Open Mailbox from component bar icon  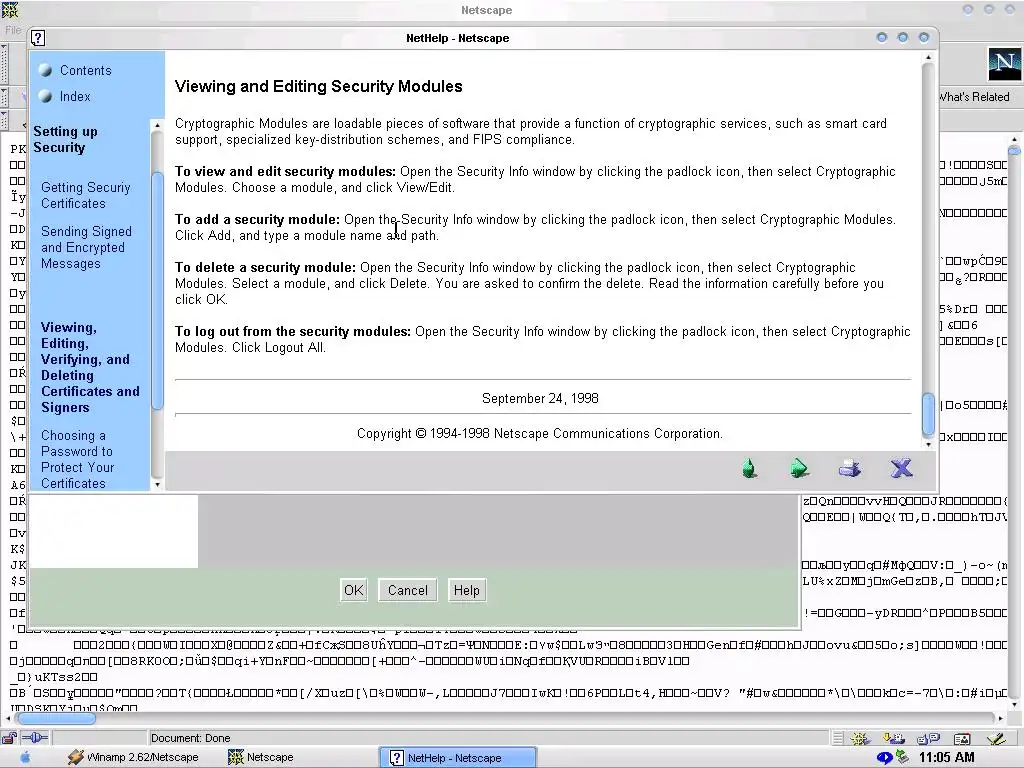(893, 738)
